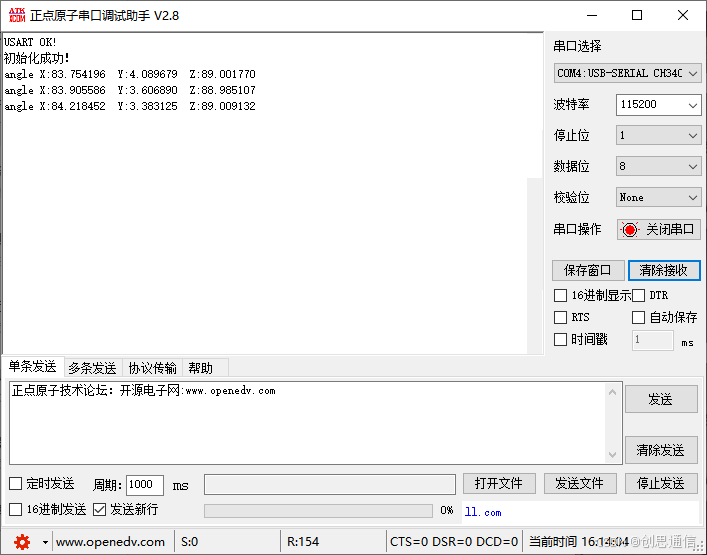707x555 pixels.
Task: Click the 波特率 baud rate label
Action: tap(571, 105)
